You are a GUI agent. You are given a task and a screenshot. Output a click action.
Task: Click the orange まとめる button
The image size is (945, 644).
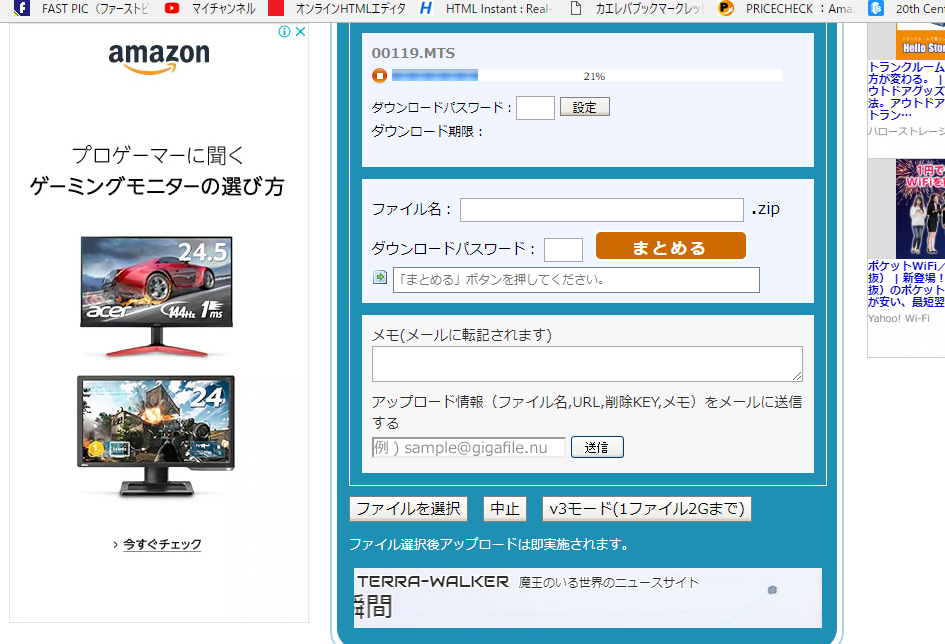pos(671,246)
